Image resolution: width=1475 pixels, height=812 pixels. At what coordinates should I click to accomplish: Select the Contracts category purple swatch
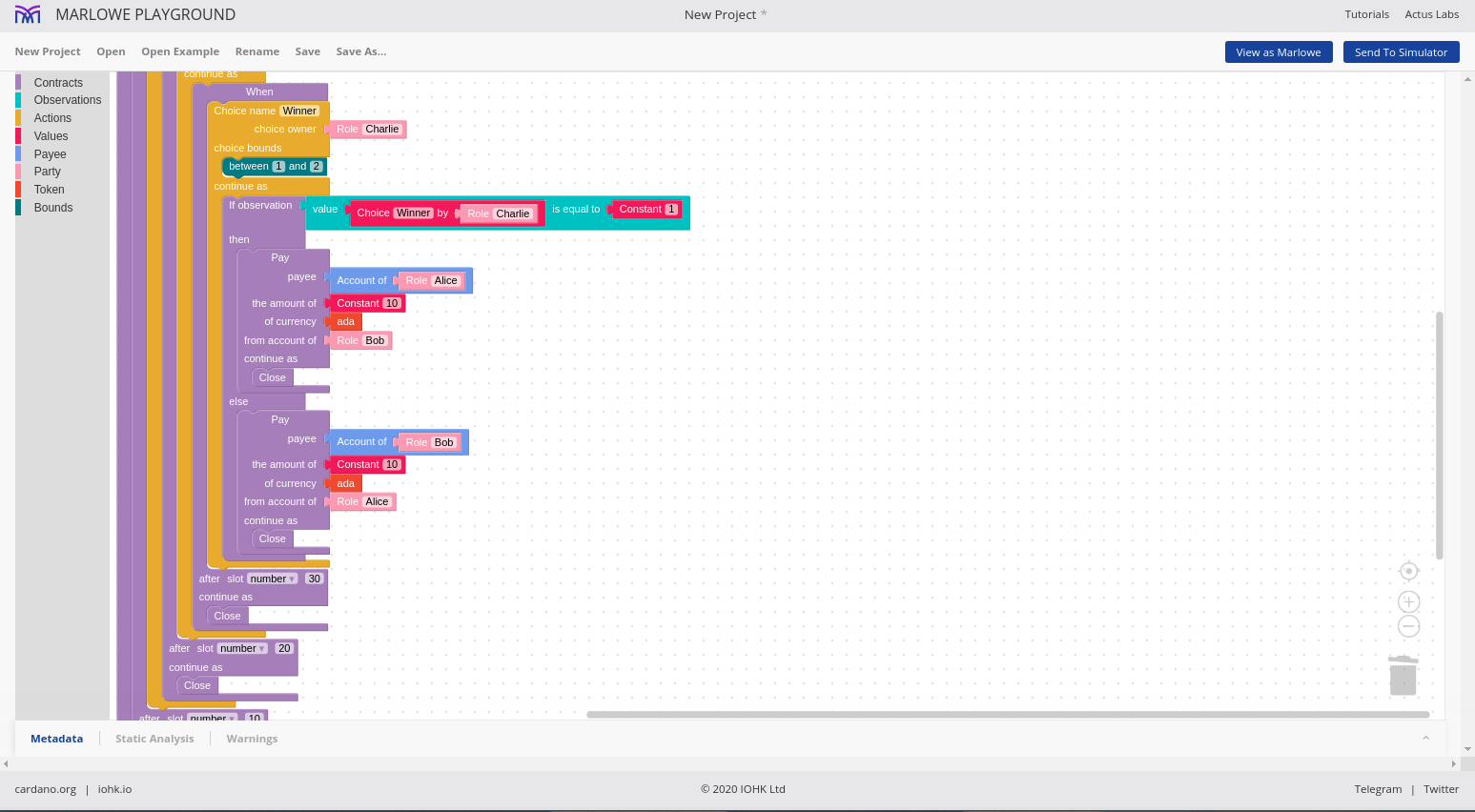tap(18, 83)
